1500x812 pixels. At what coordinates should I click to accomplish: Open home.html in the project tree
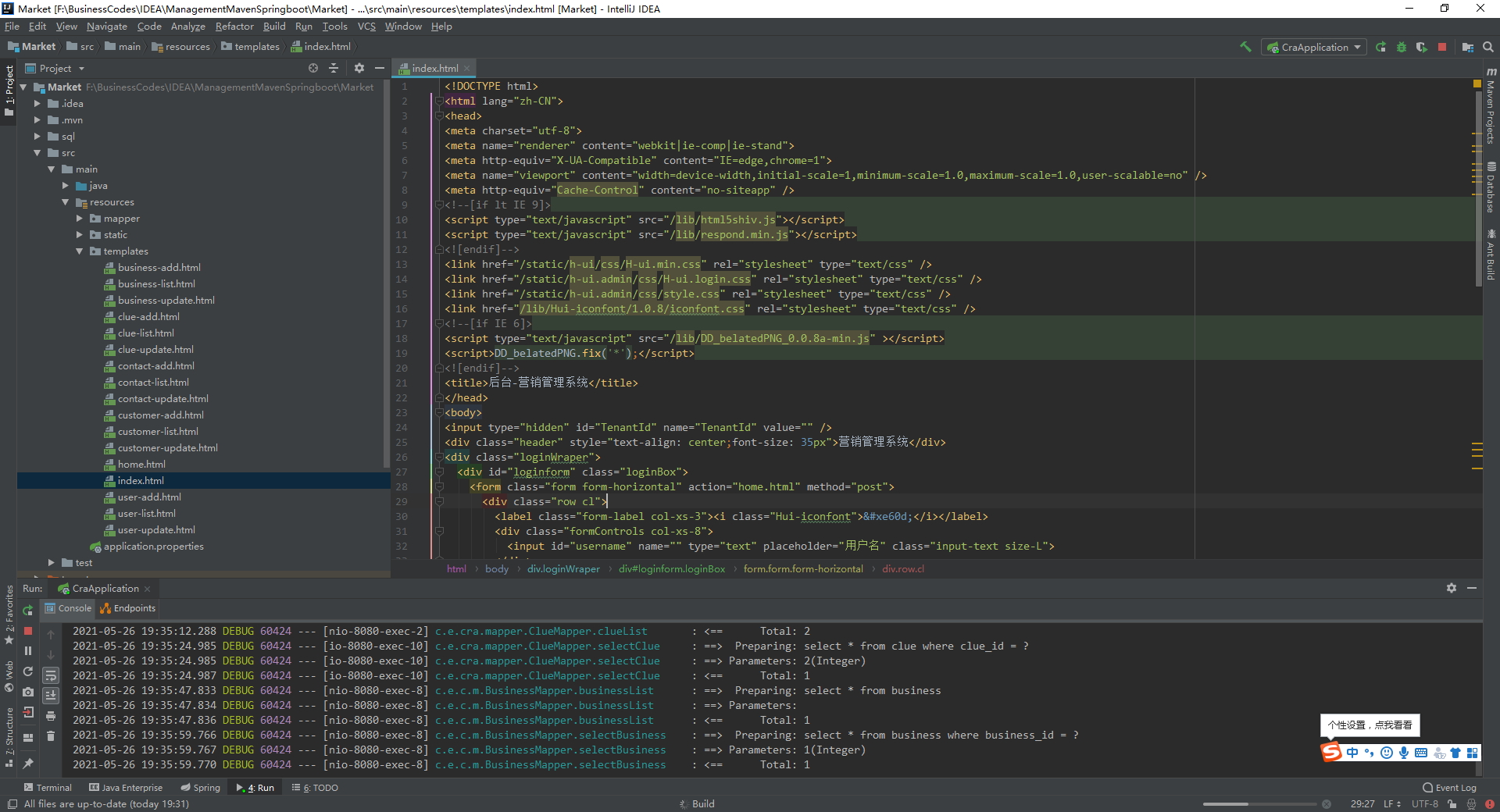click(x=141, y=464)
